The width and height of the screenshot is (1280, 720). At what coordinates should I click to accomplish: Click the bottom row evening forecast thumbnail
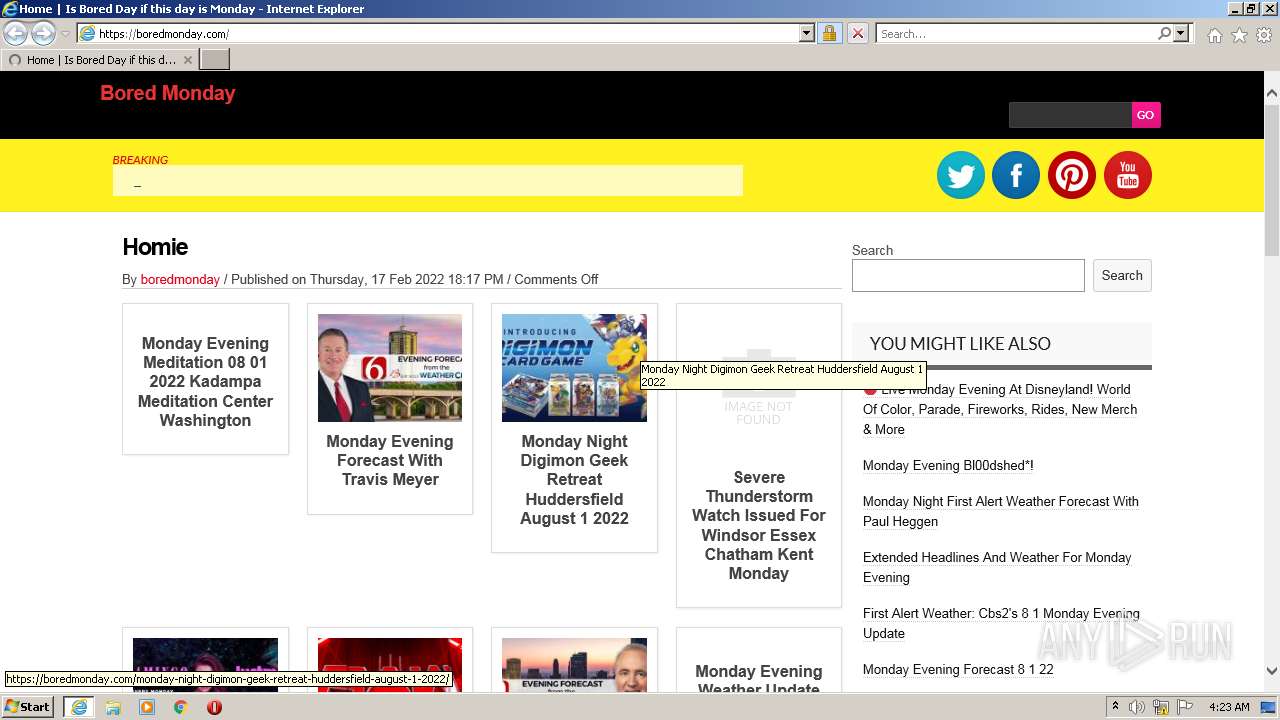[x=574, y=664]
